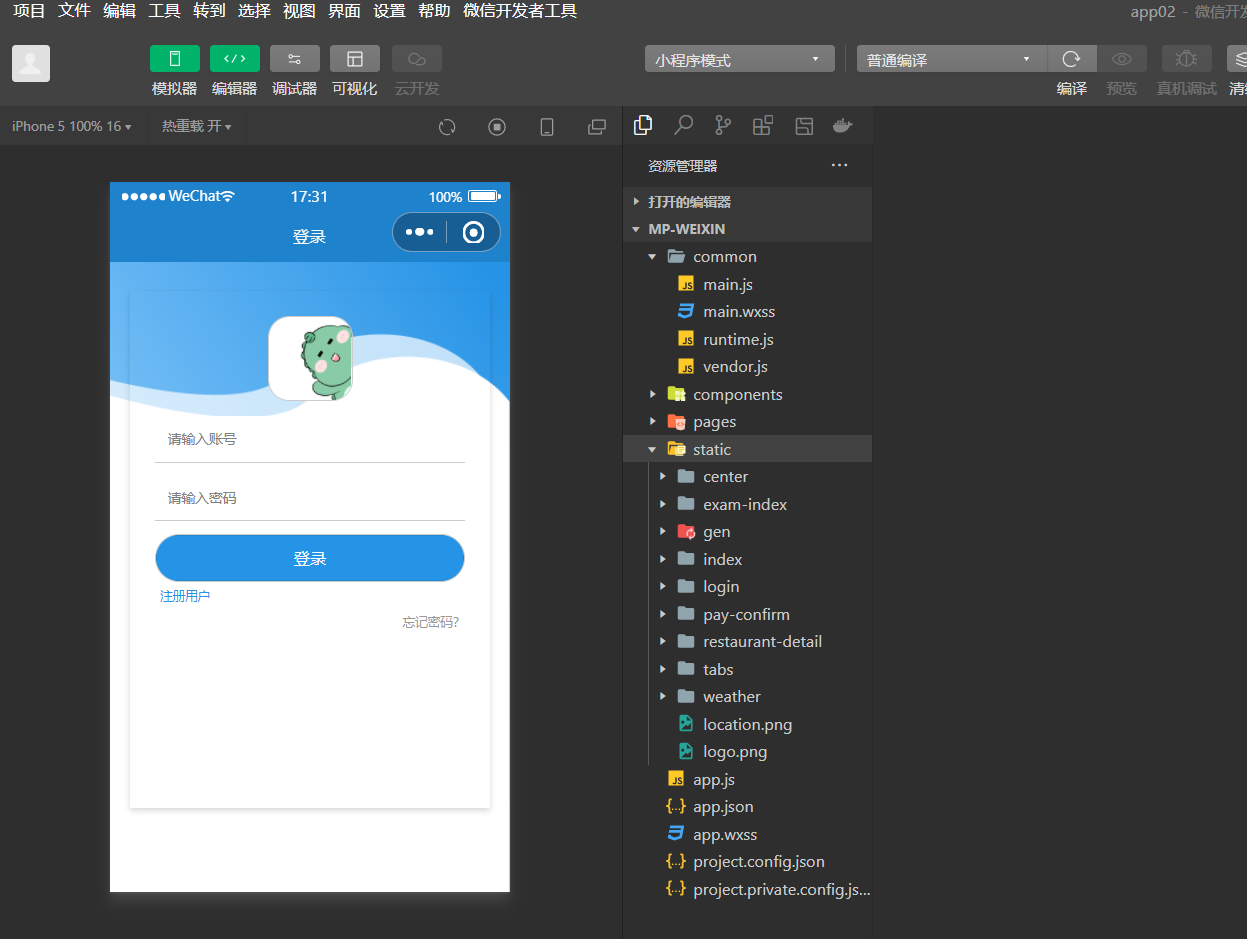Toggle the 调试器 debugger panel button
The width and height of the screenshot is (1247, 939).
295,58
